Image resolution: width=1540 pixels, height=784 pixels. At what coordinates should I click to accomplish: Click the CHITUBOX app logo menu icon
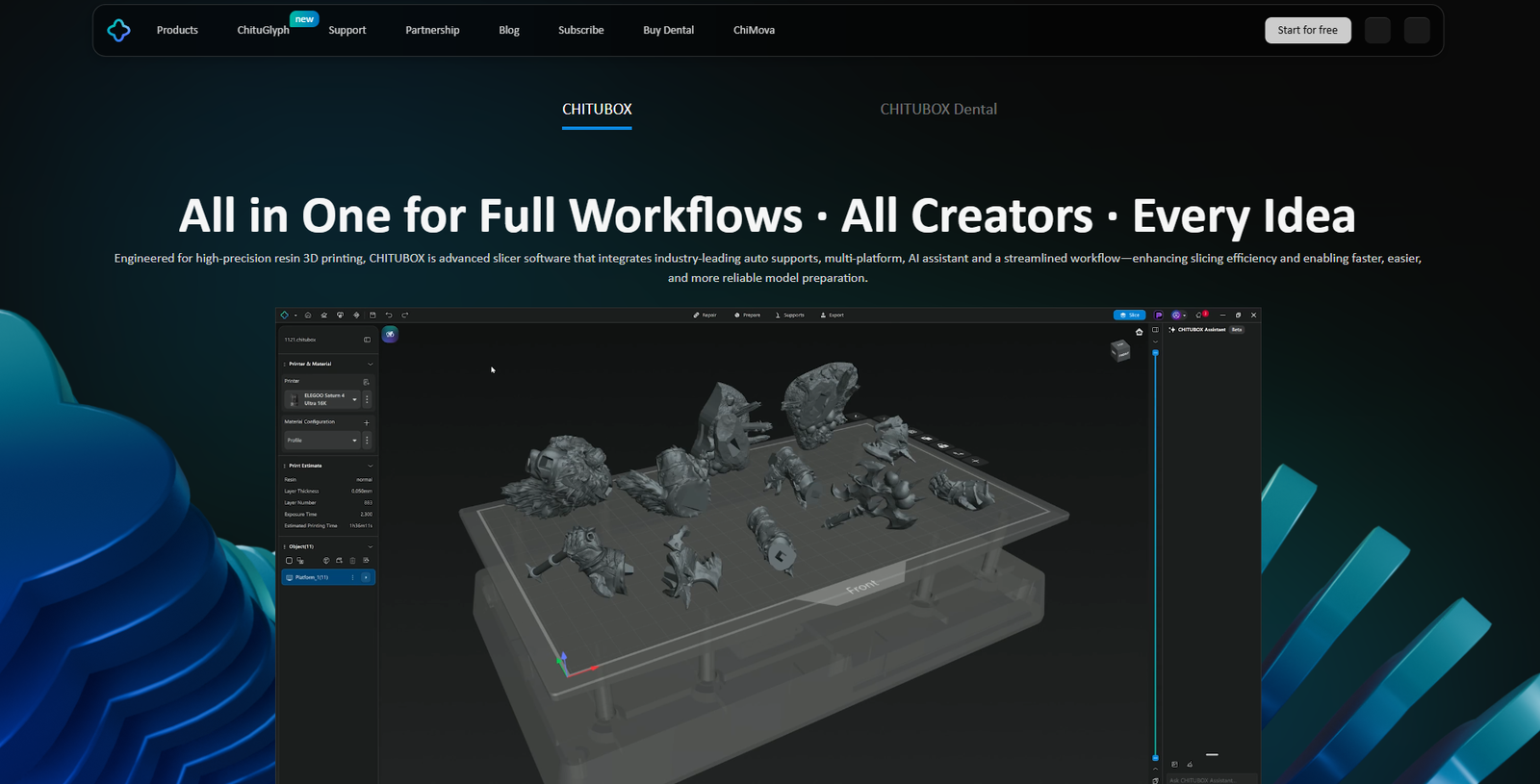[284, 315]
